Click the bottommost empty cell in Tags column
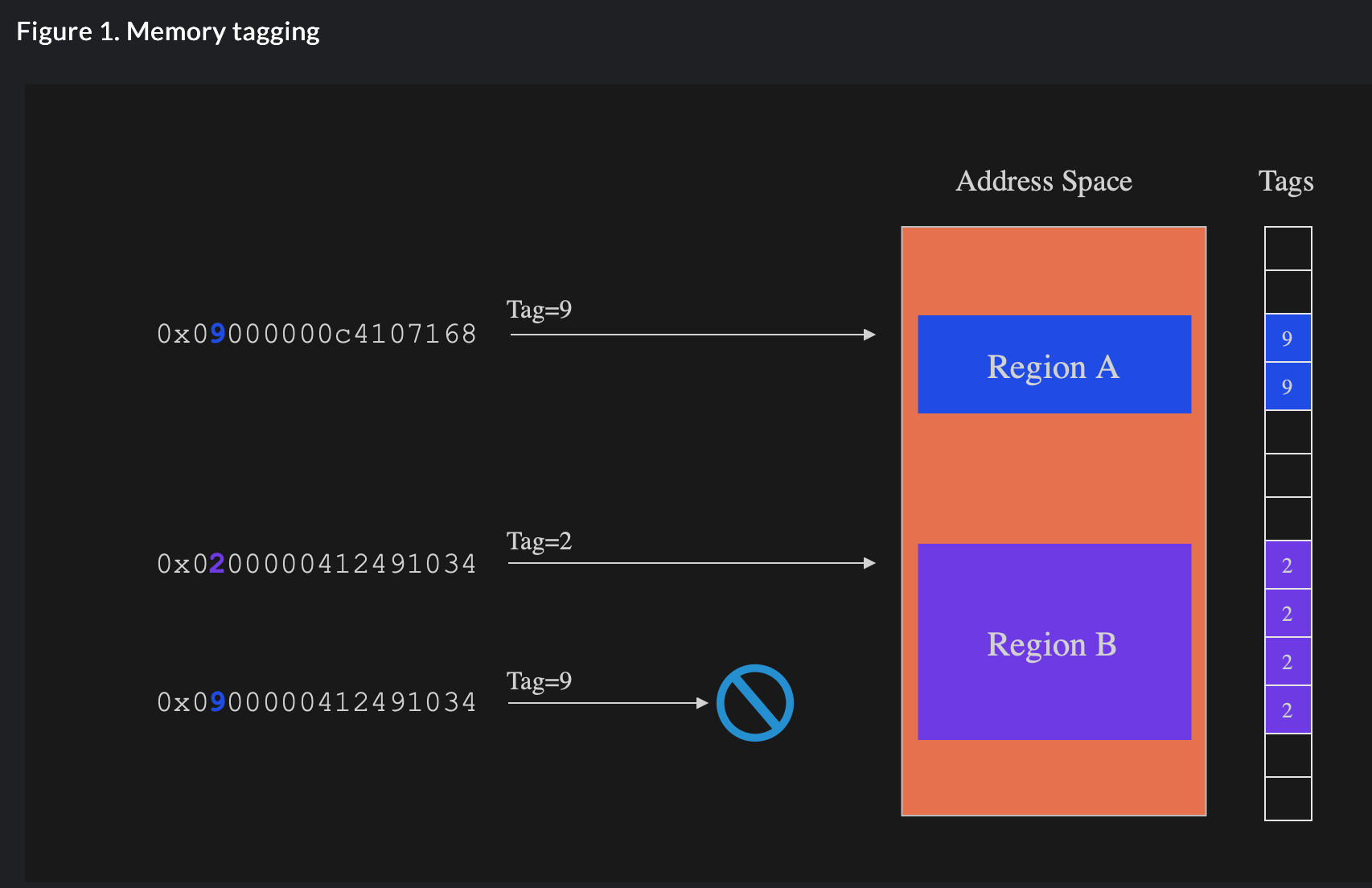The height and width of the screenshot is (888, 1372). coord(1288,799)
